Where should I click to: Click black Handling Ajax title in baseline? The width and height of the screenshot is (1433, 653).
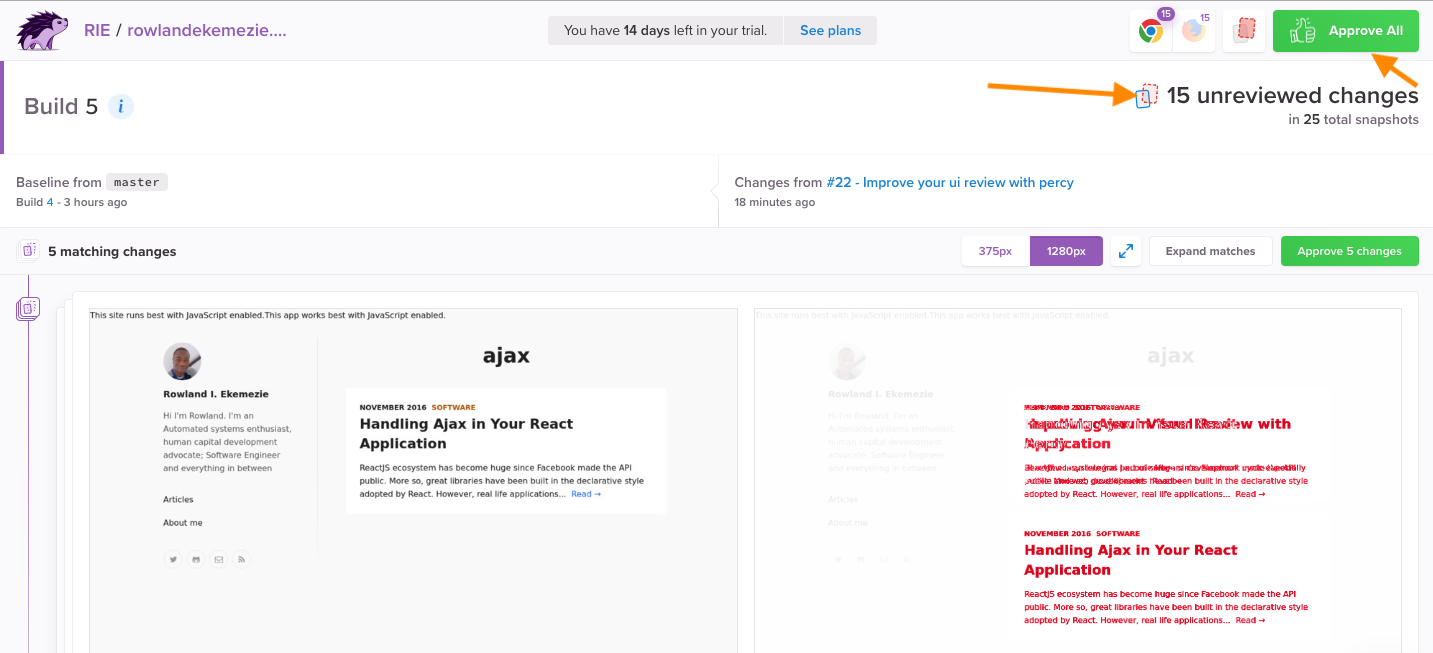click(x=466, y=434)
